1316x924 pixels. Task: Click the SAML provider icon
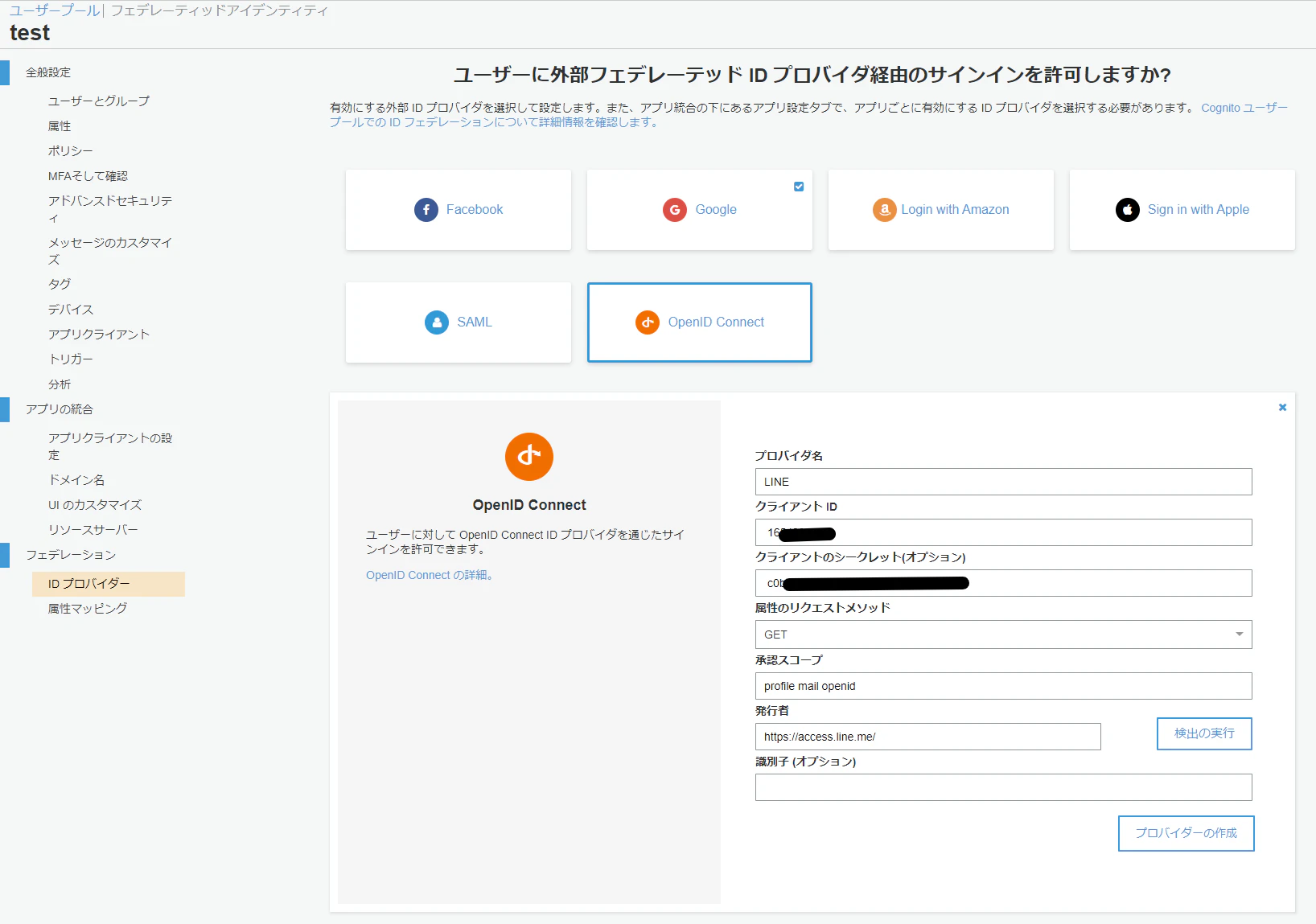pyautogui.click(x=437, y=322)
